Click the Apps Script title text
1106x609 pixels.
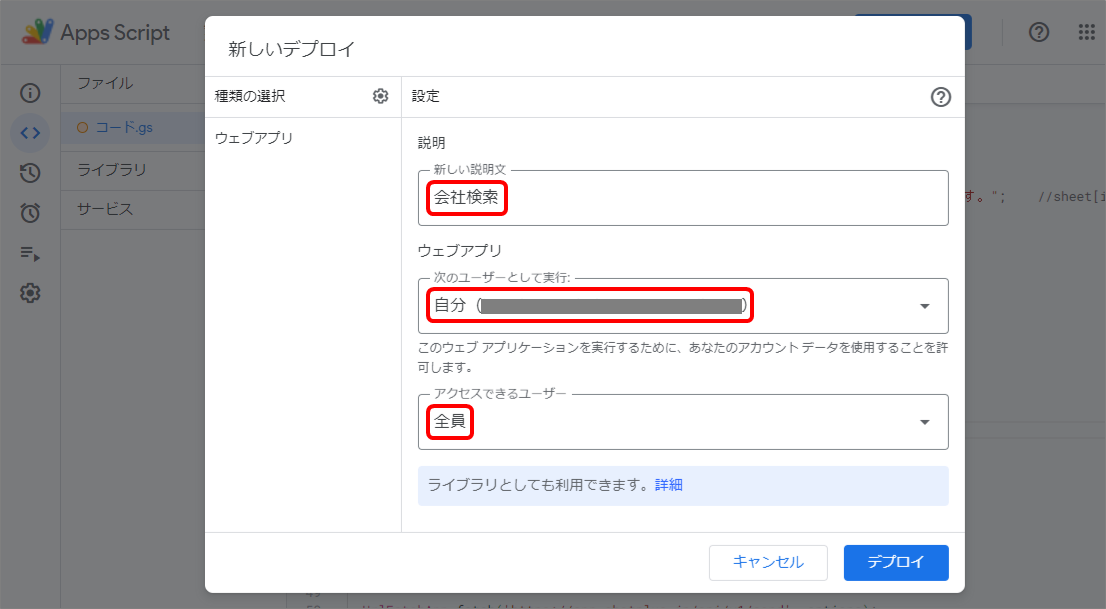click(115, 32)
